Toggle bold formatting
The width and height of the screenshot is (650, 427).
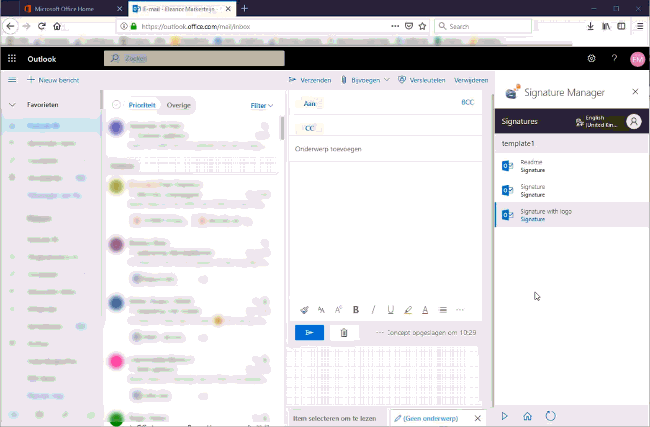tap(356, 310)
